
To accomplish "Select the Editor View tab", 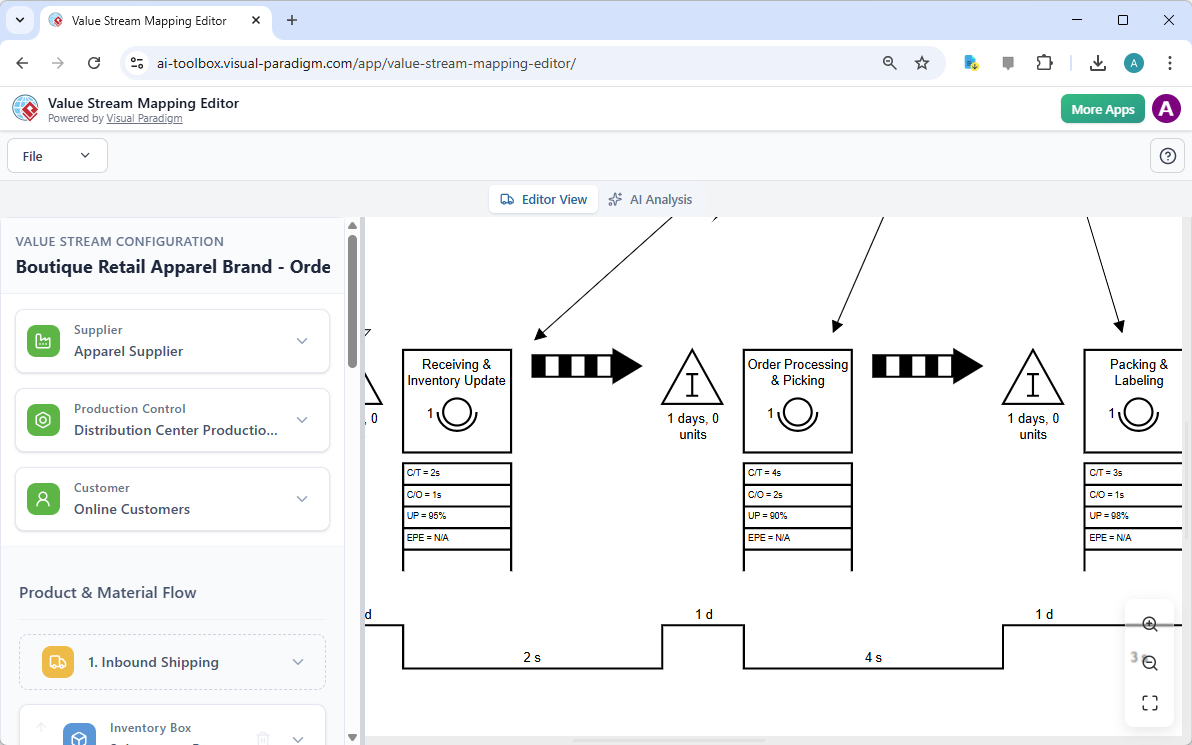I will [x=543, y=199].
